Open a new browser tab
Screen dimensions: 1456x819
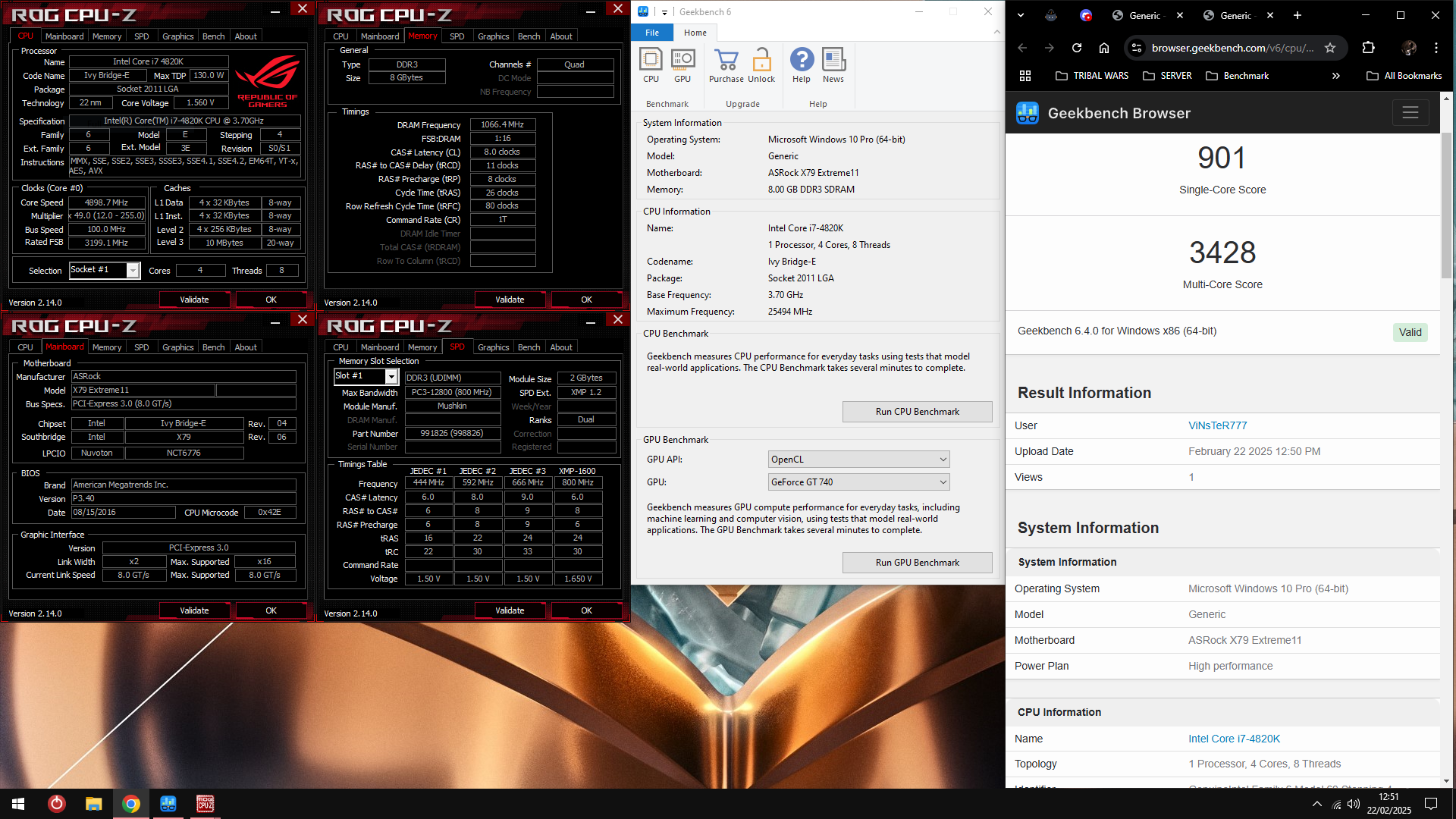[1298, 15]
